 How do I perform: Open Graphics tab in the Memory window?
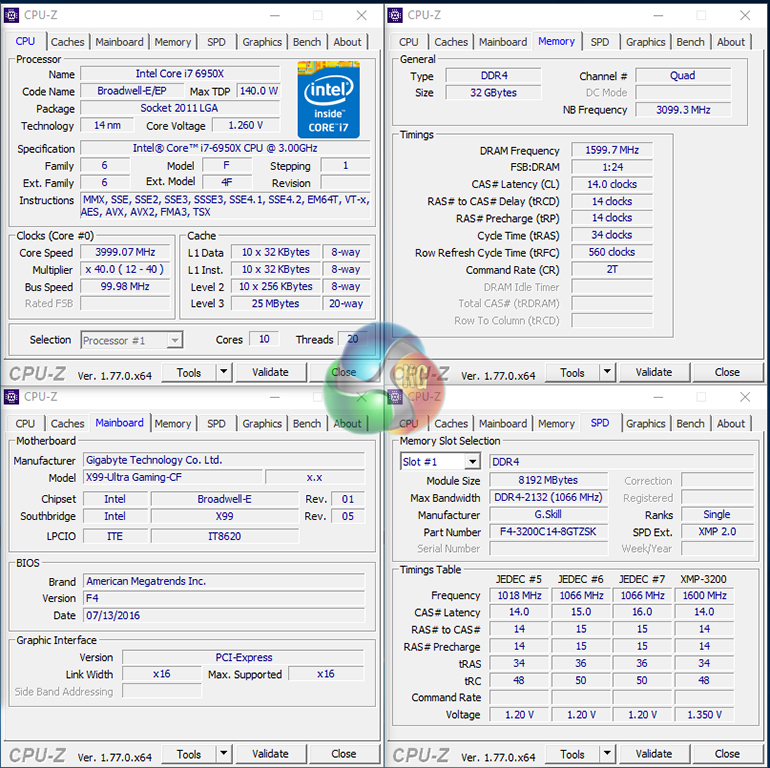(x=645, y=42)
